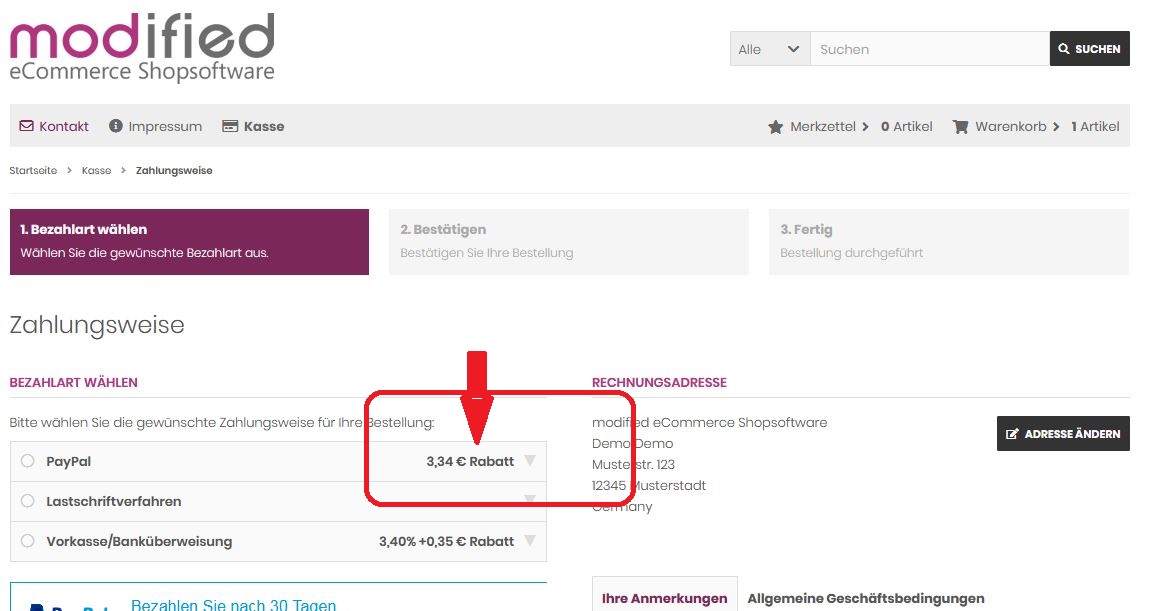This screenshot has height=611, width=1161.
Task: Click the Kasse breadcrumb link
Action: [x=96, y=171]
